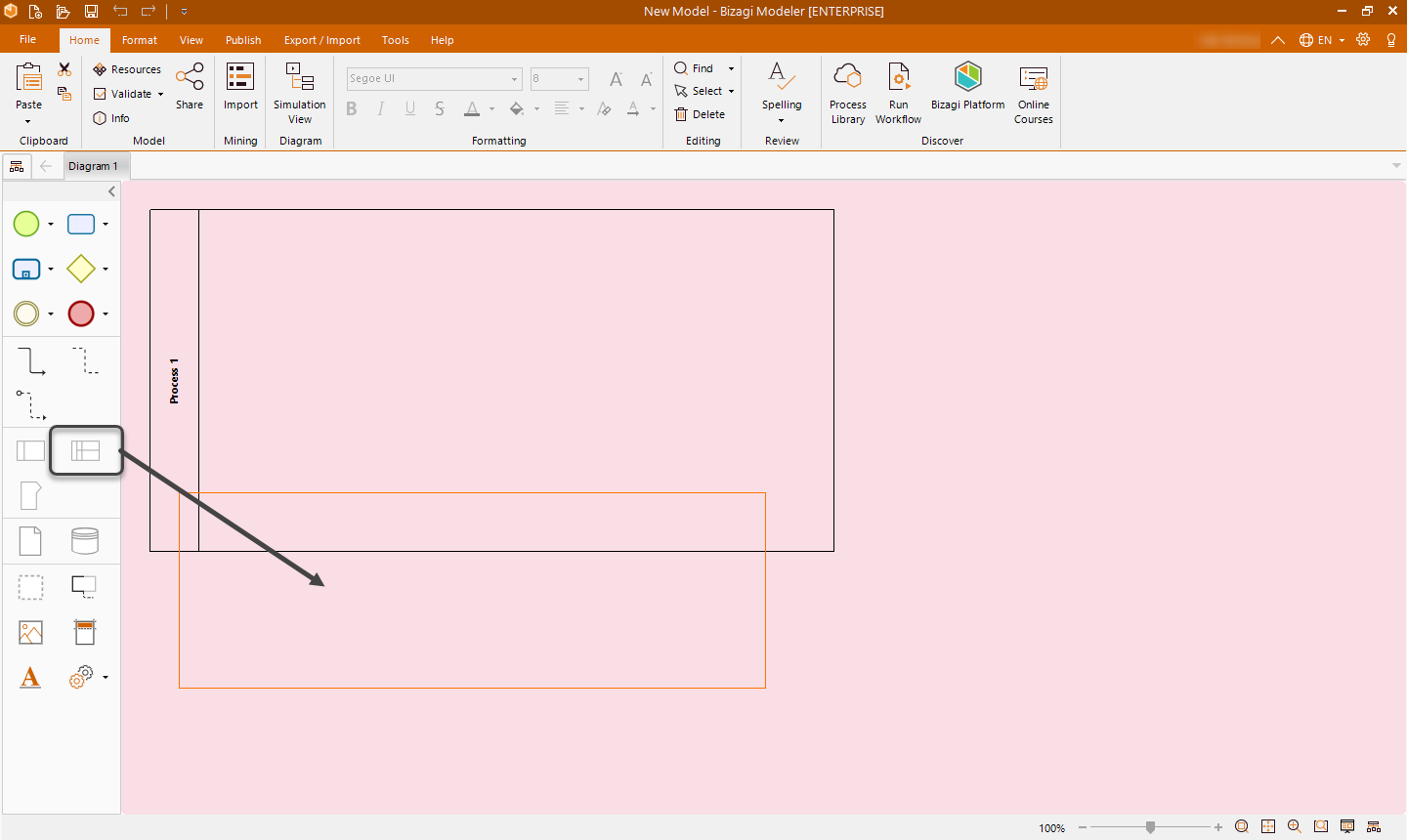Expand the Paste options arrow
The image size is (1407, 840).
click(28, 121)
